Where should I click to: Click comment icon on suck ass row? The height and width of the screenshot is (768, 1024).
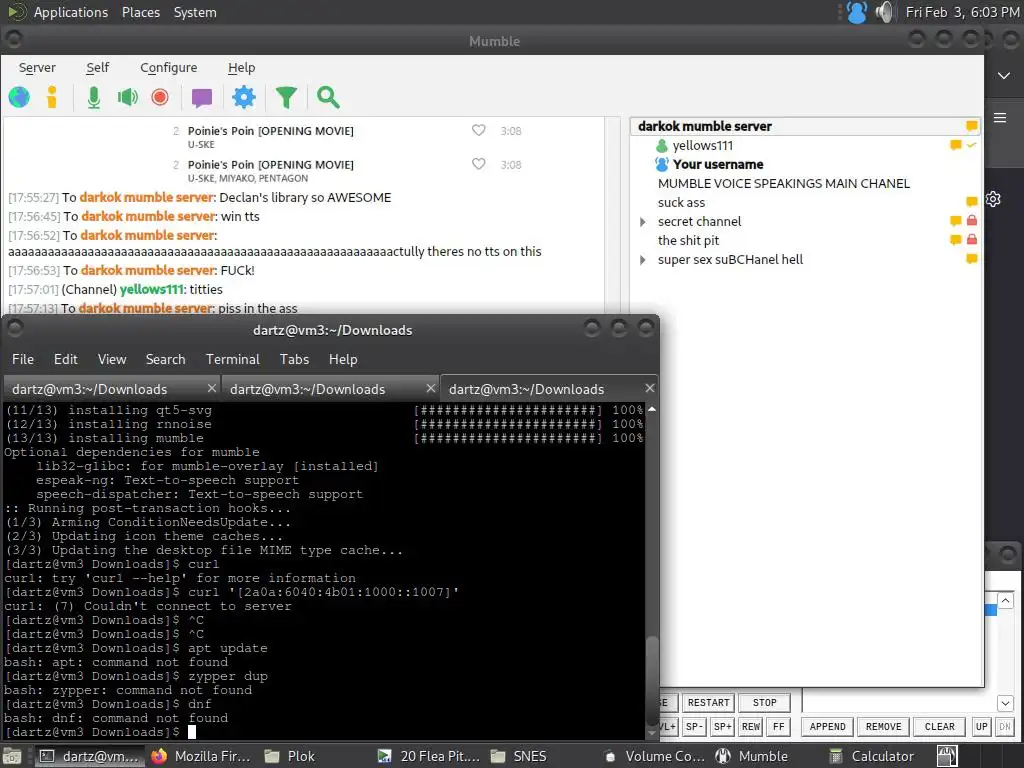point(971,202)
